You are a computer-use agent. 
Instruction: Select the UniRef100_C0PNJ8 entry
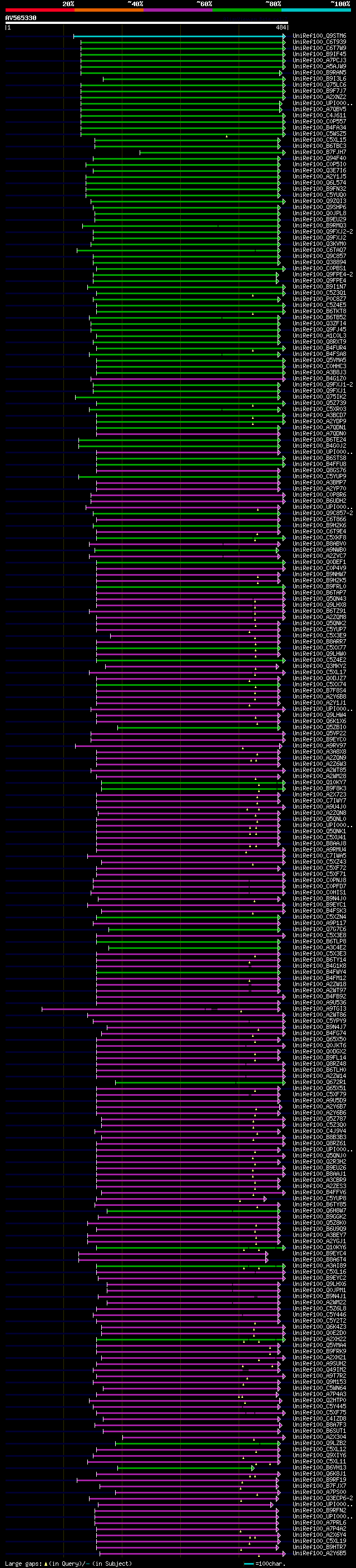pos(319,880)
